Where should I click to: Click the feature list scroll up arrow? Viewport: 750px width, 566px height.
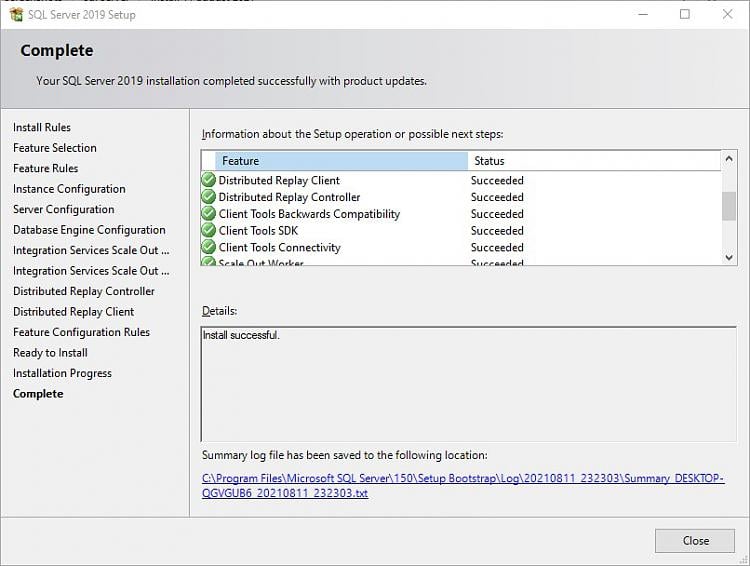tap(728, 158)
